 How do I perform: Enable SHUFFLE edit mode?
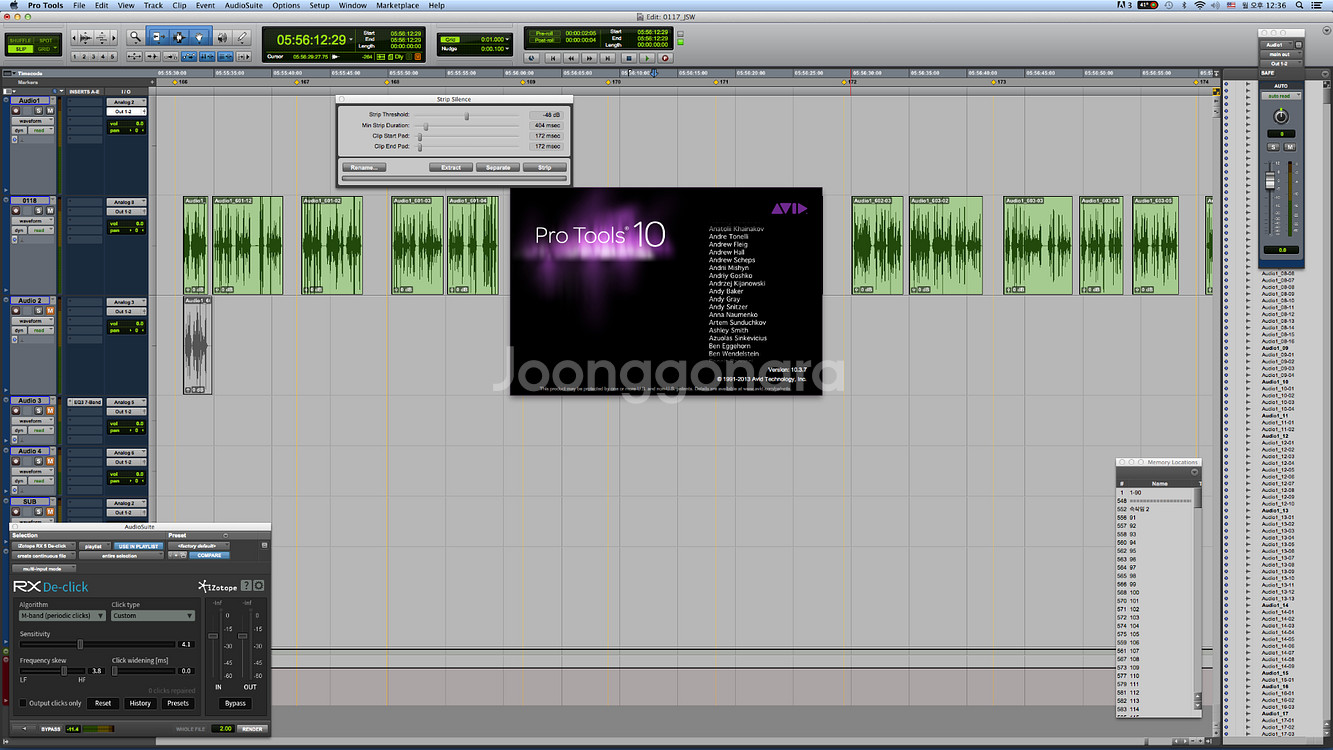point(21,40)
